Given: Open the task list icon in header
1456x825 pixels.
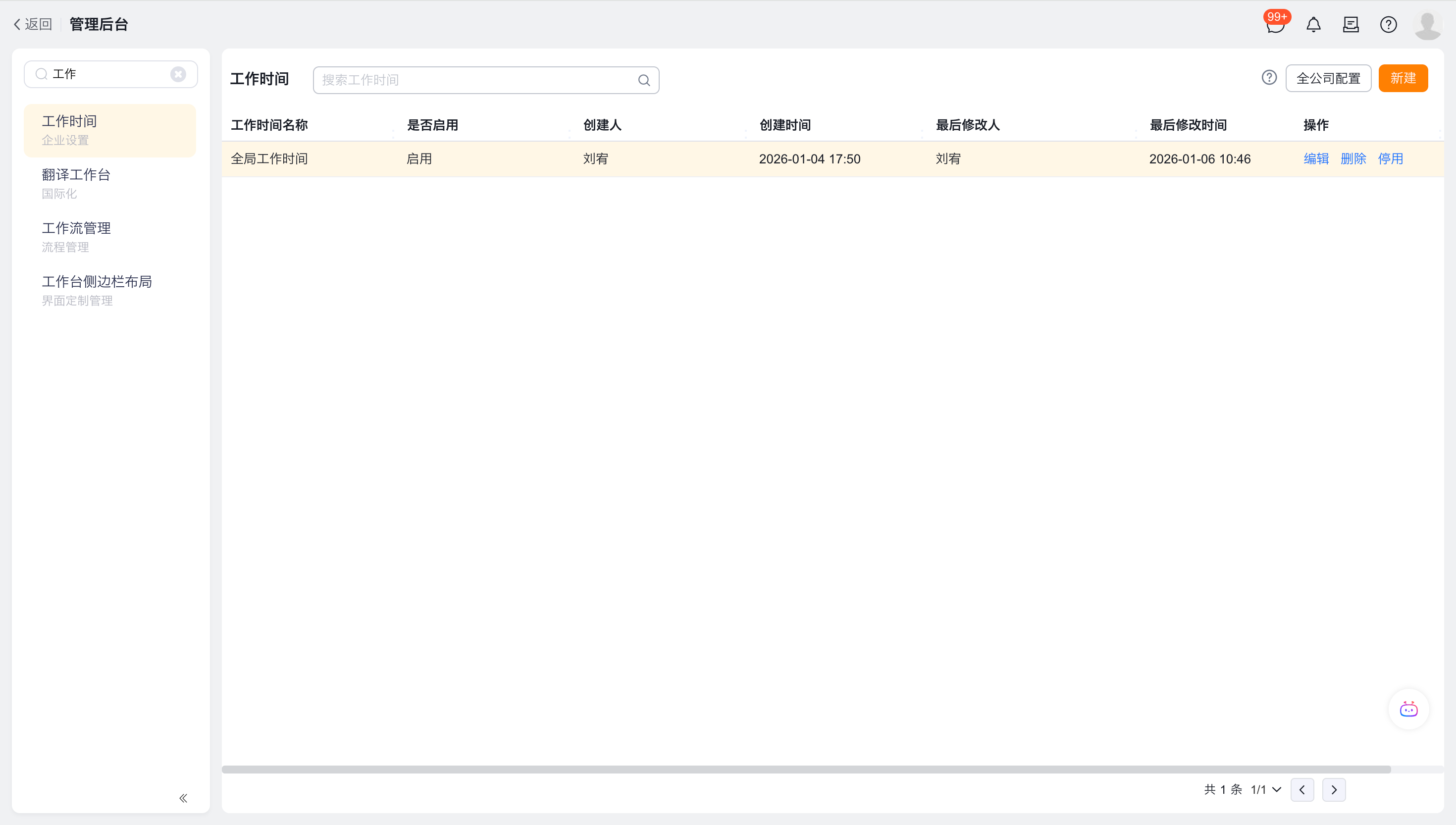Looking at the screenshot, I should click(1351, 25).
